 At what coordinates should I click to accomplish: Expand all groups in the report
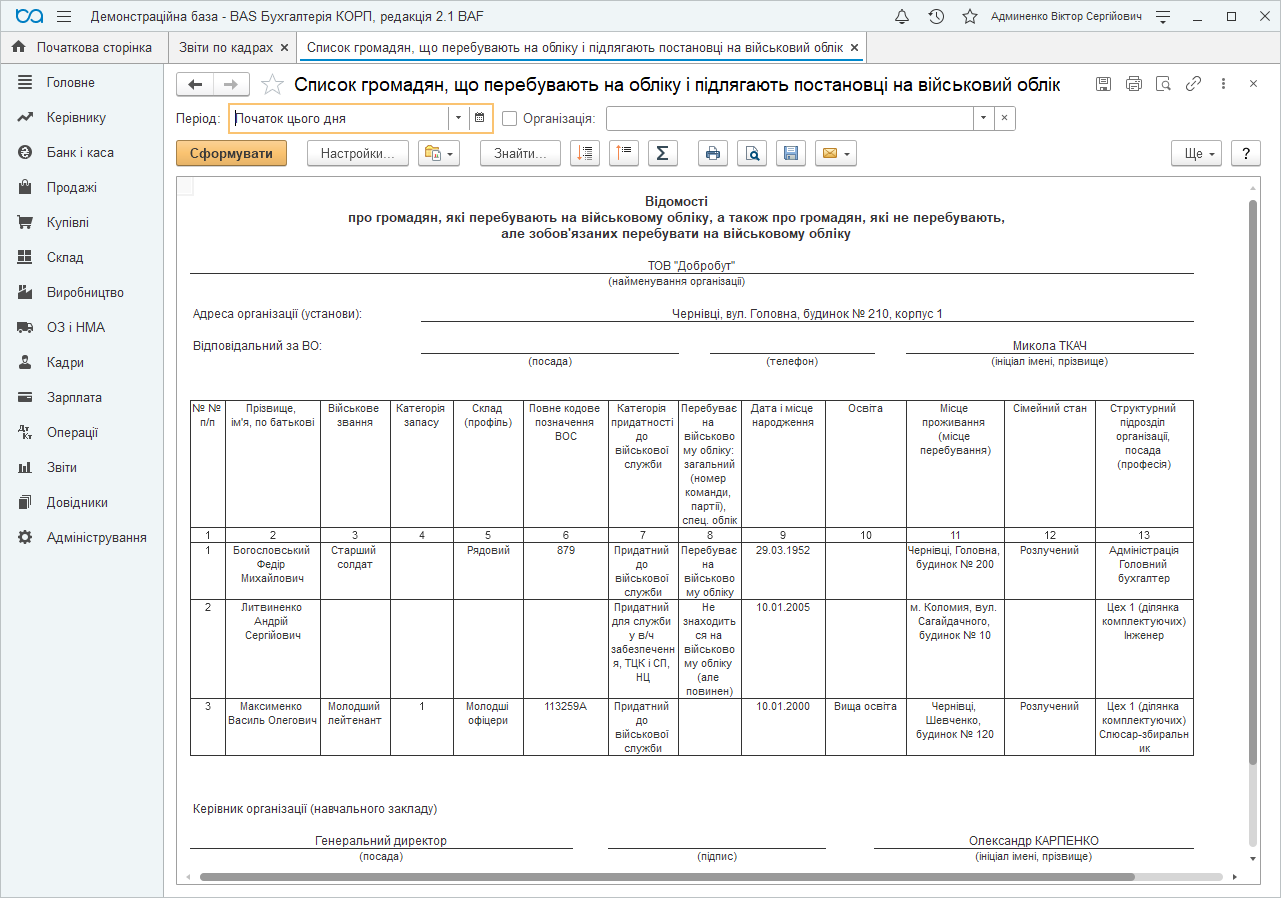point(585,153)
